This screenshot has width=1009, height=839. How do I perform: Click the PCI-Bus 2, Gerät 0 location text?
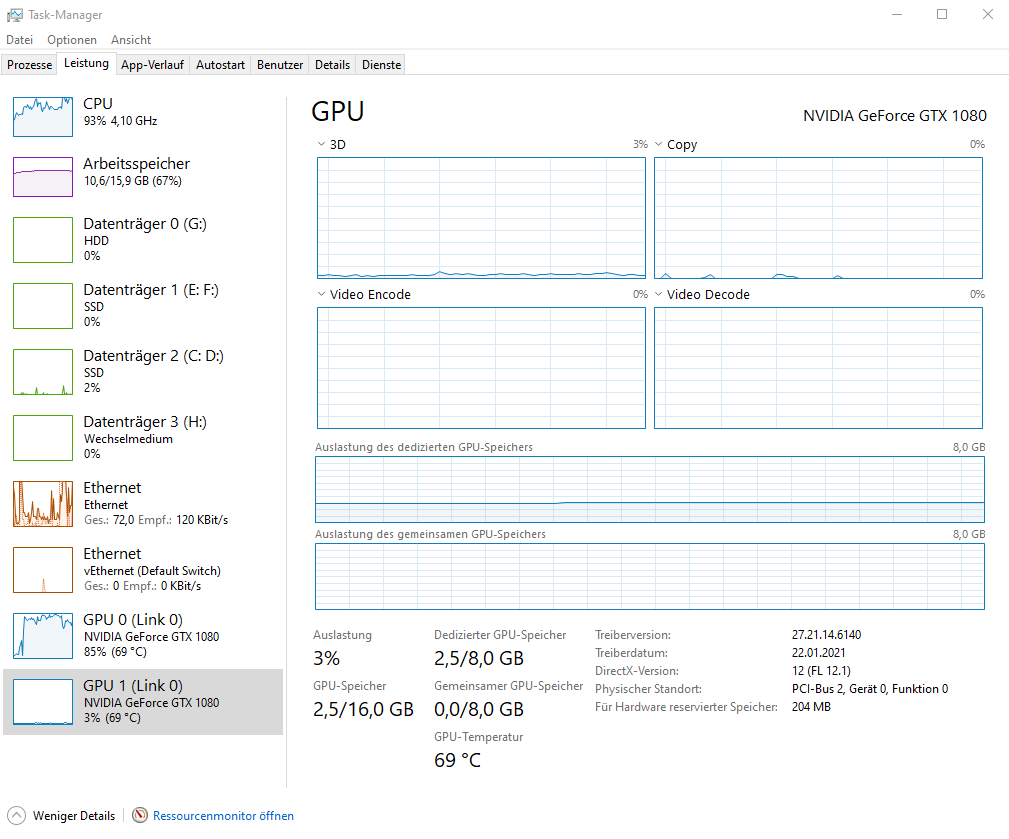870,688
